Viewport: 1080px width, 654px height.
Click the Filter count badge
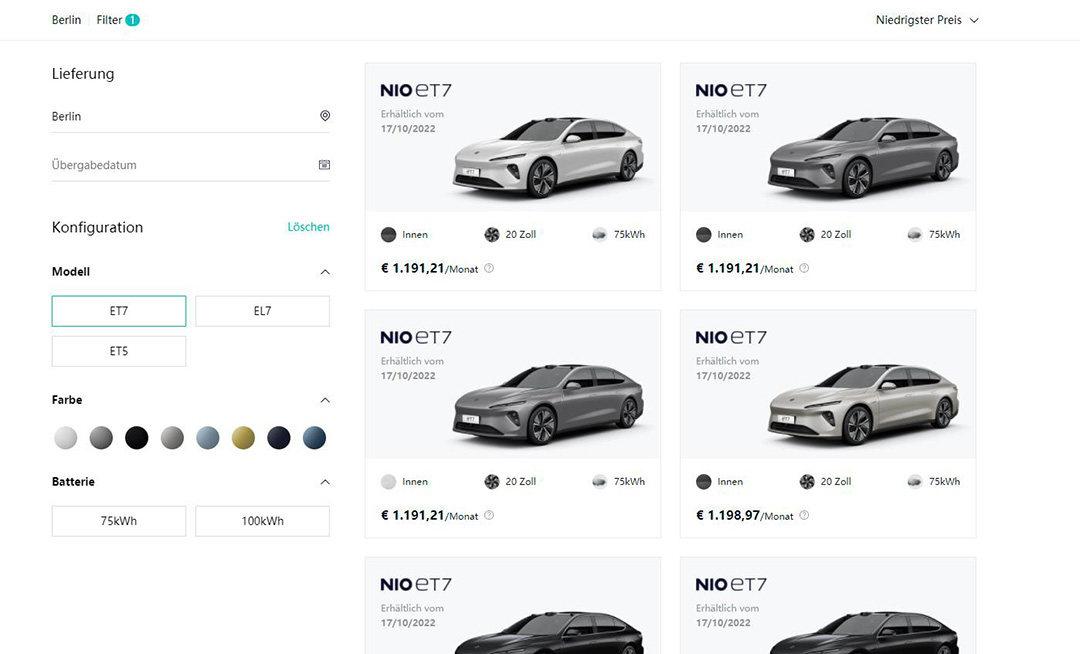133,20
